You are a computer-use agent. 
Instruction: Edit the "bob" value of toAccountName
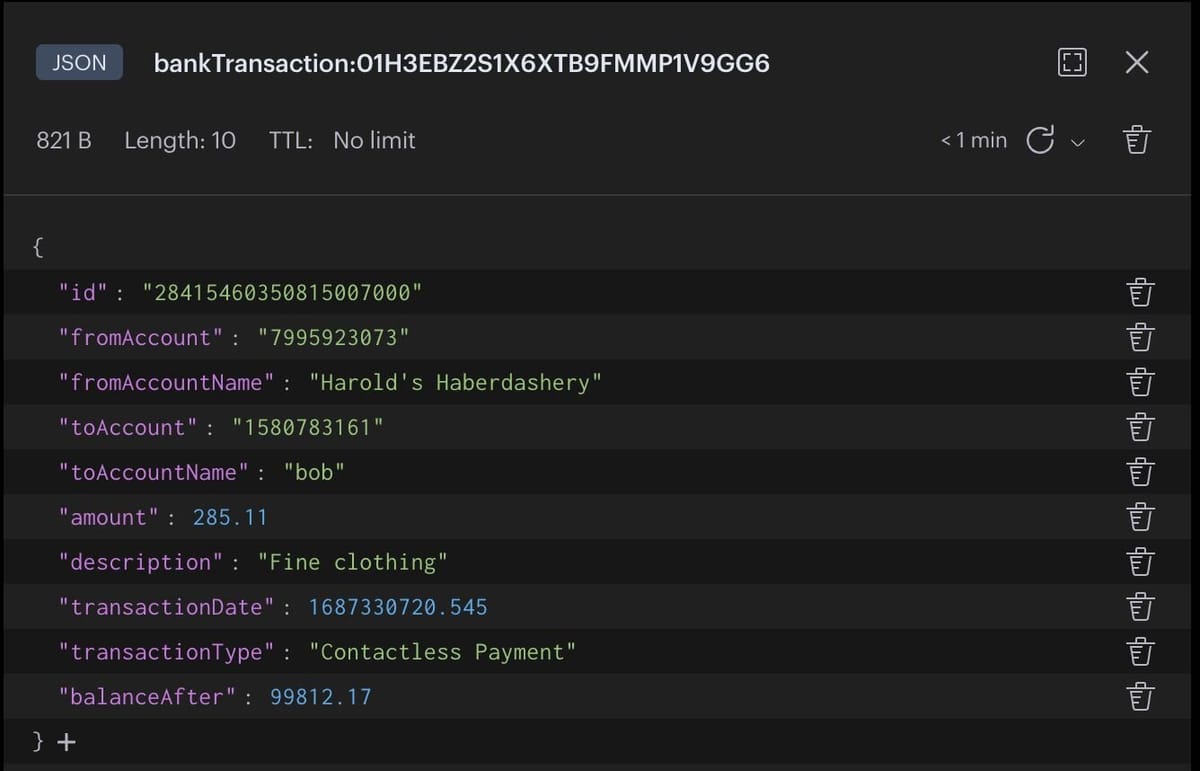pyautogui.click(x=314, y=472)
